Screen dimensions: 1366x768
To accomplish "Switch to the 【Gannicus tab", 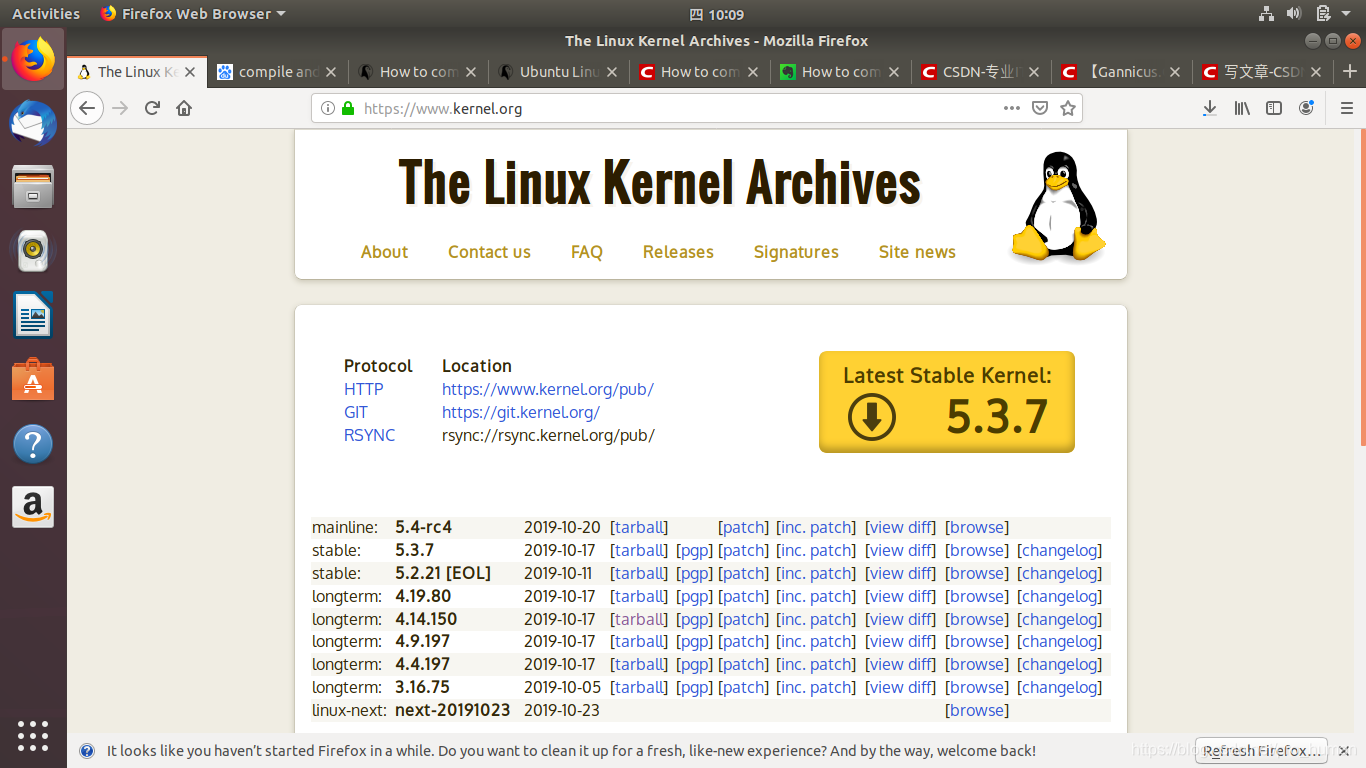I will (x=1122, y=72).
